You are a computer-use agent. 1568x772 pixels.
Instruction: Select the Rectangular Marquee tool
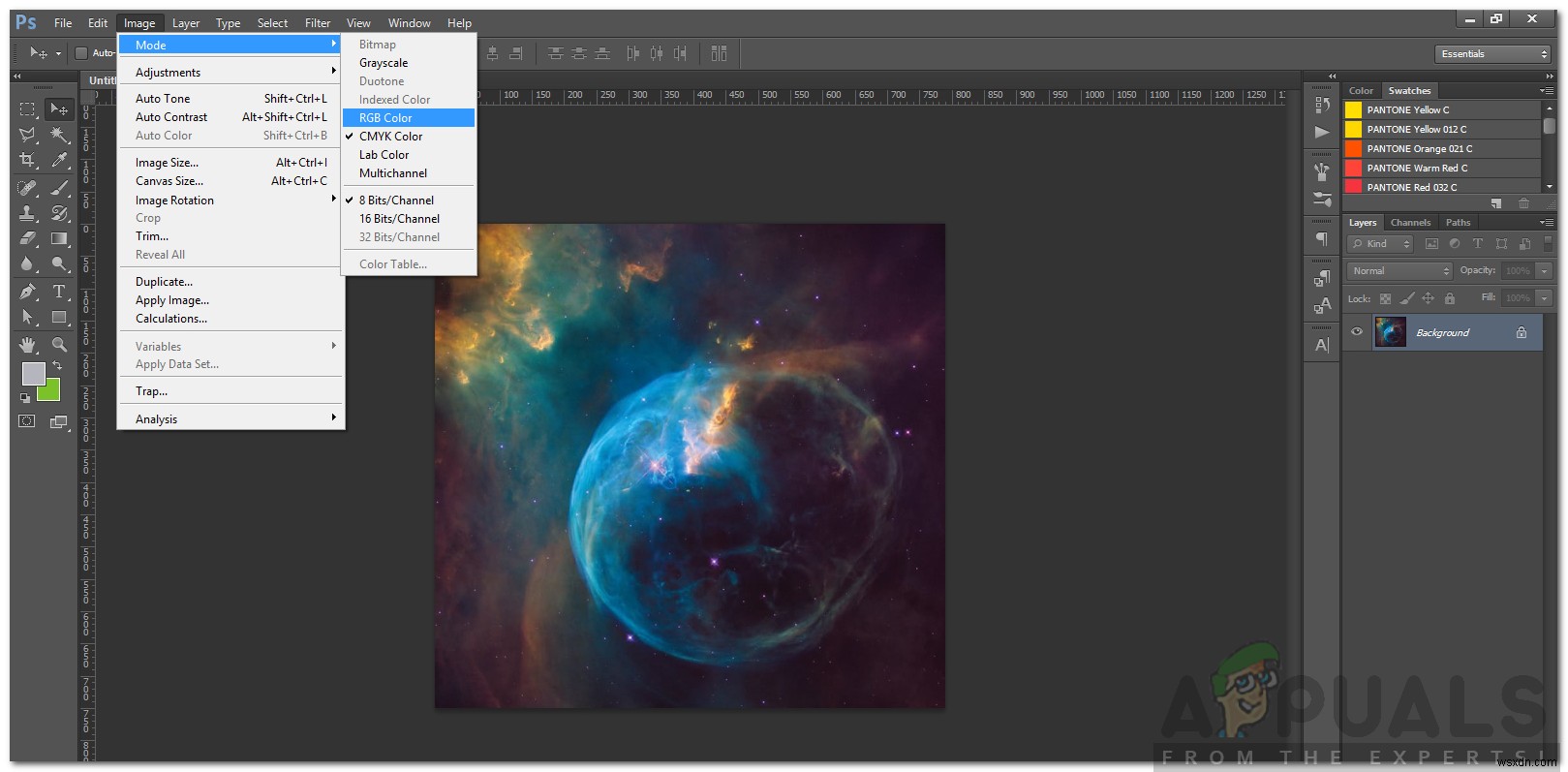pyautogui.click(x=27, y=109)
